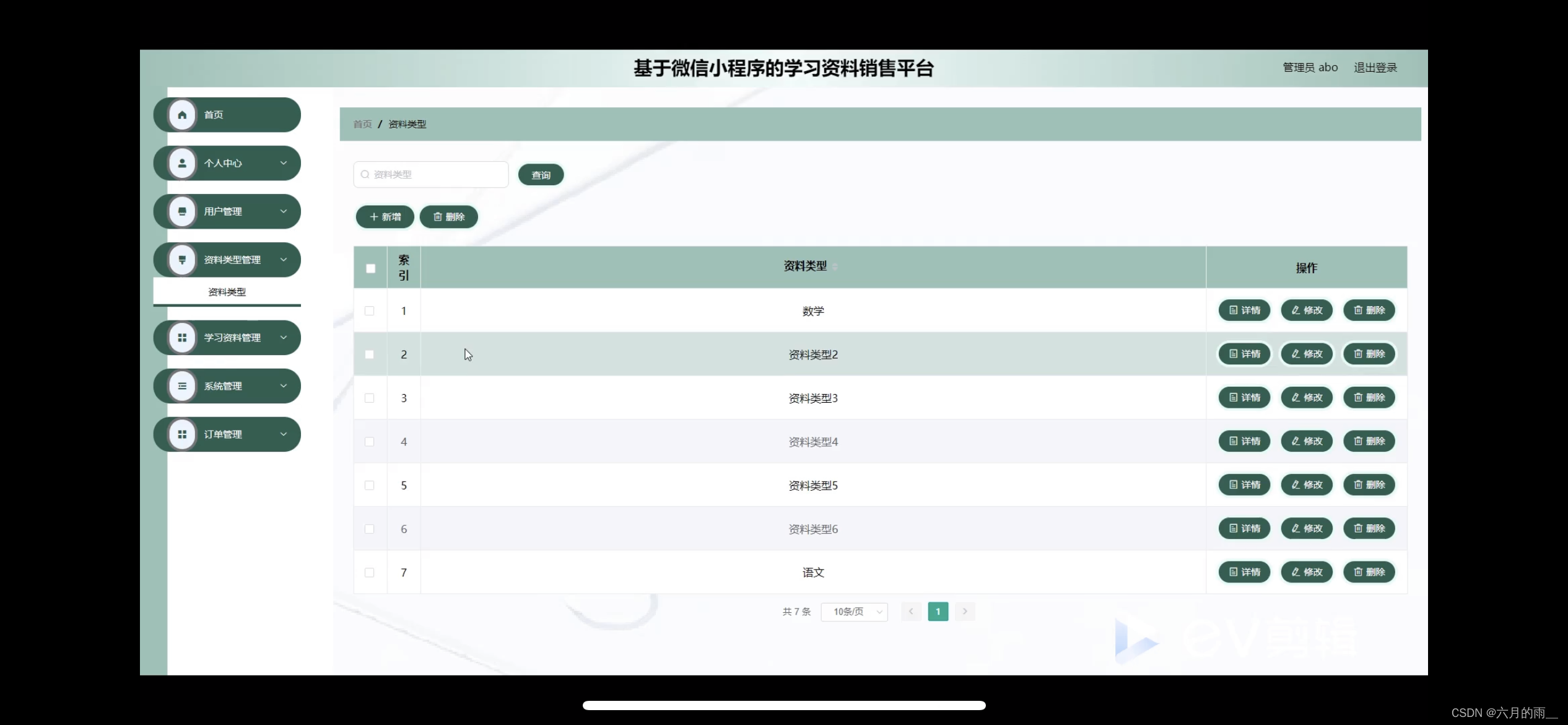Expand the 个人中心 menu chevron

pyautogui.click(x=284, y=163)
